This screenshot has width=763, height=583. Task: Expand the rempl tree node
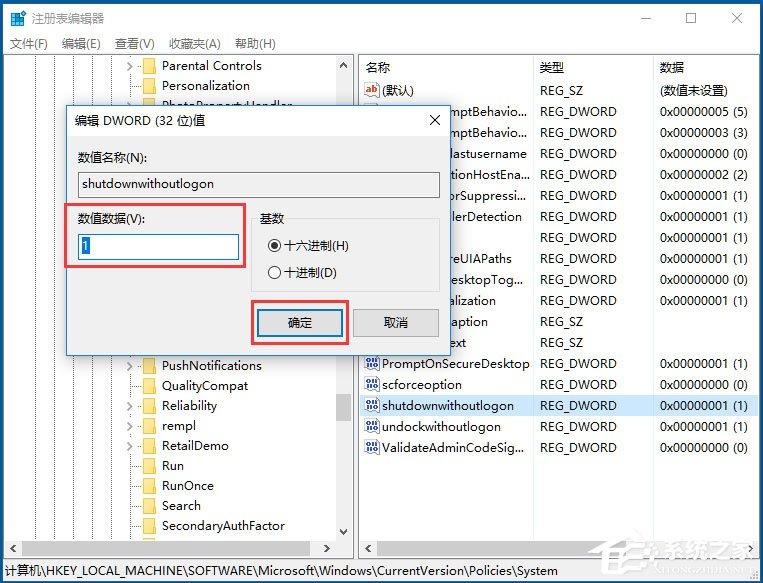(129, 426)
